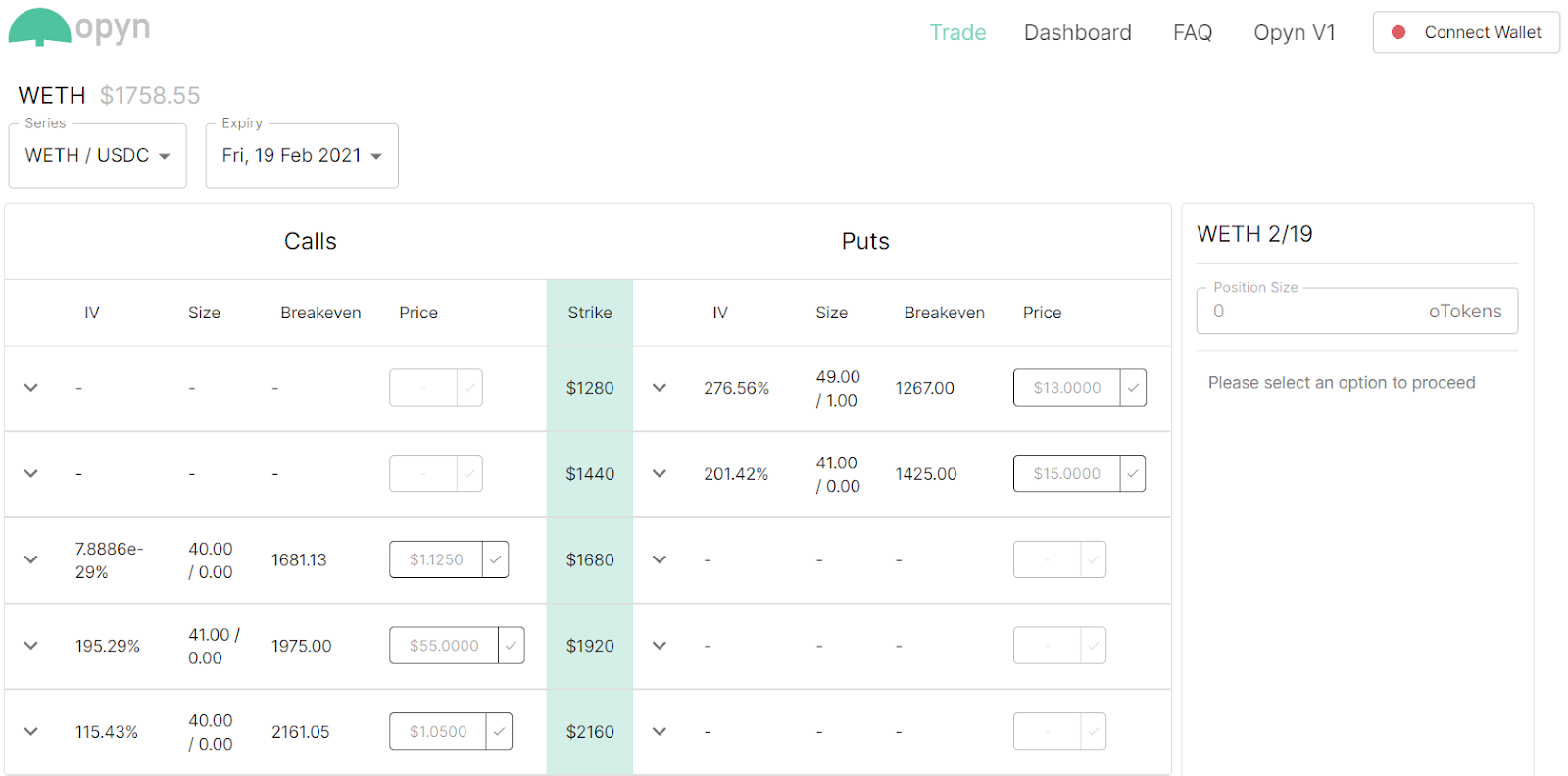Select the $1.1250 call price box
The width and height of the screenshot is (1568, 776).
pyautogui.click(x=436, y=559)
